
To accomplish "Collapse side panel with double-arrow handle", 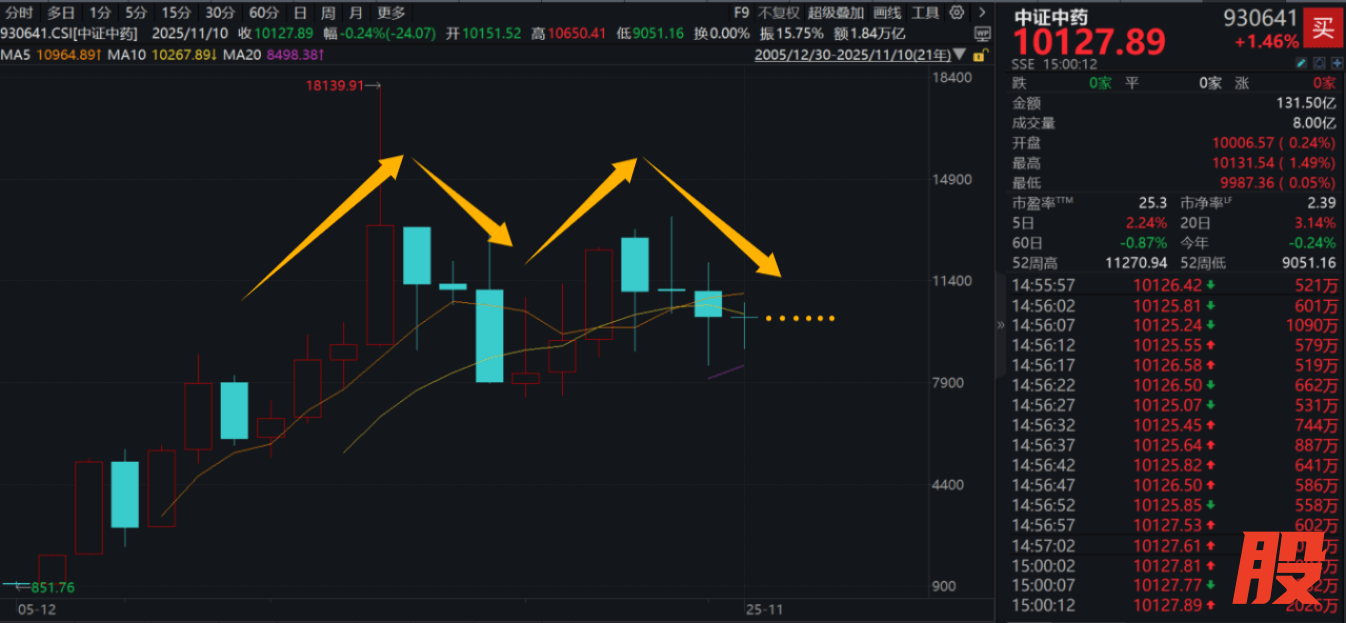I will click(1001, 325).
